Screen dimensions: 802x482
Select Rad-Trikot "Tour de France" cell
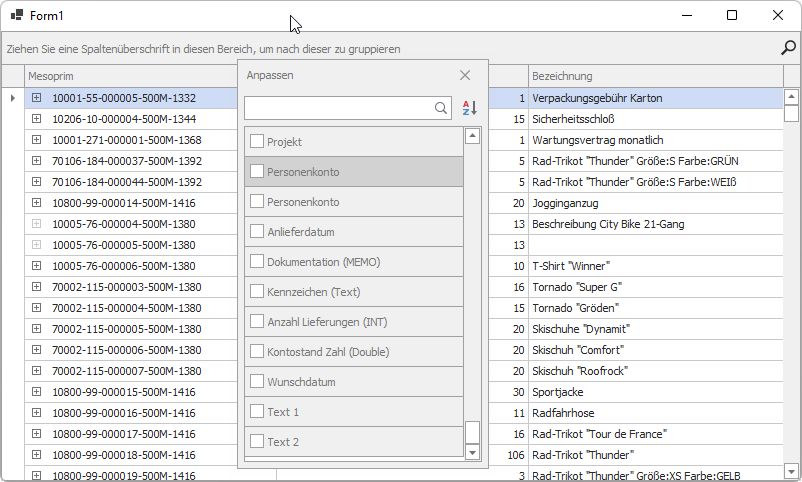click(656, 433)
